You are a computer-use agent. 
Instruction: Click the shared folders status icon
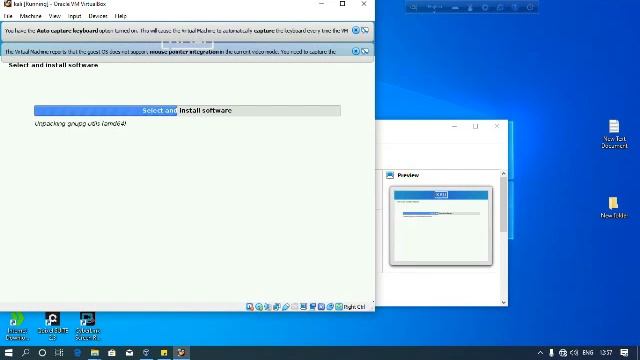[x=295, y=307]
